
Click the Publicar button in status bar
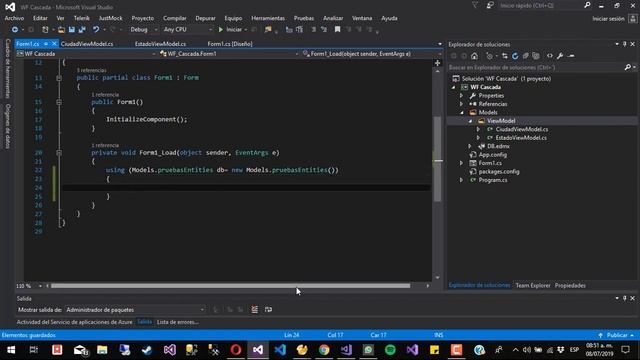click(617, 335)
